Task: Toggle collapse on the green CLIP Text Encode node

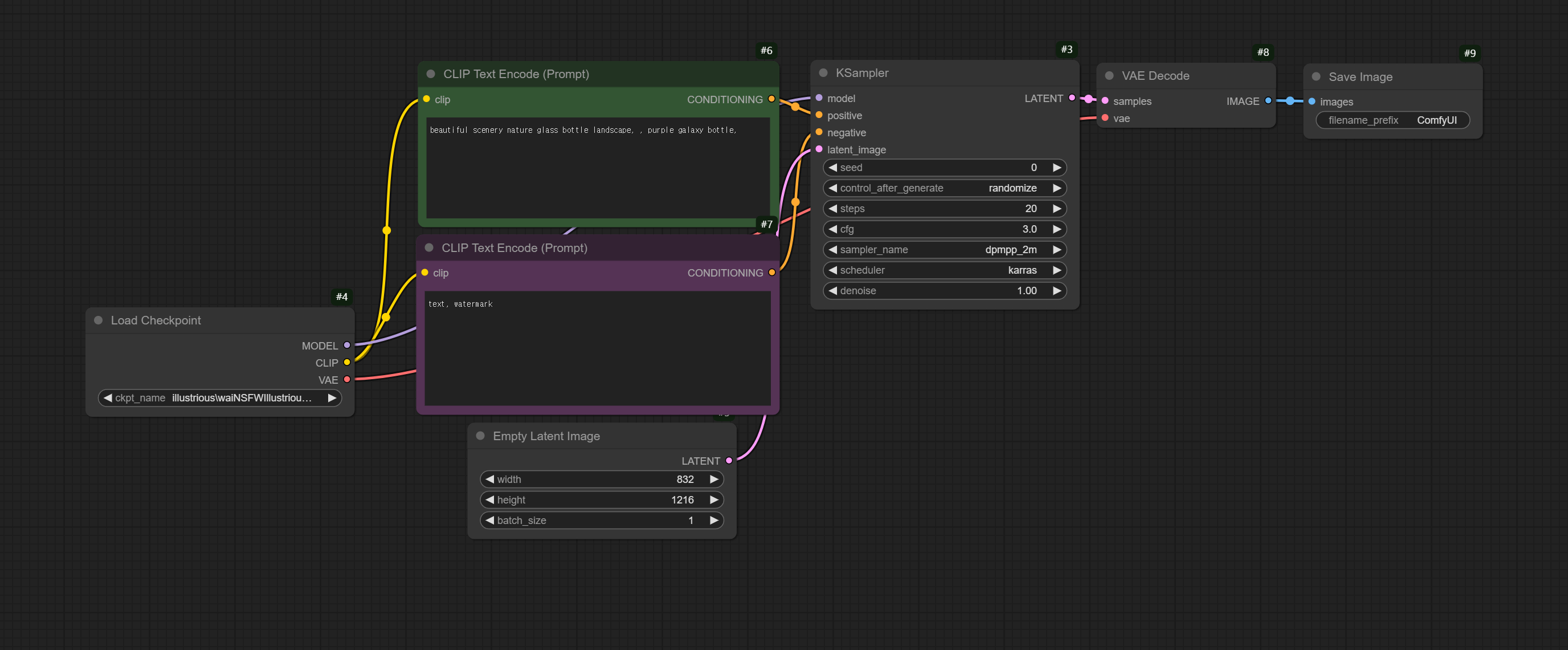Action: 431,74
